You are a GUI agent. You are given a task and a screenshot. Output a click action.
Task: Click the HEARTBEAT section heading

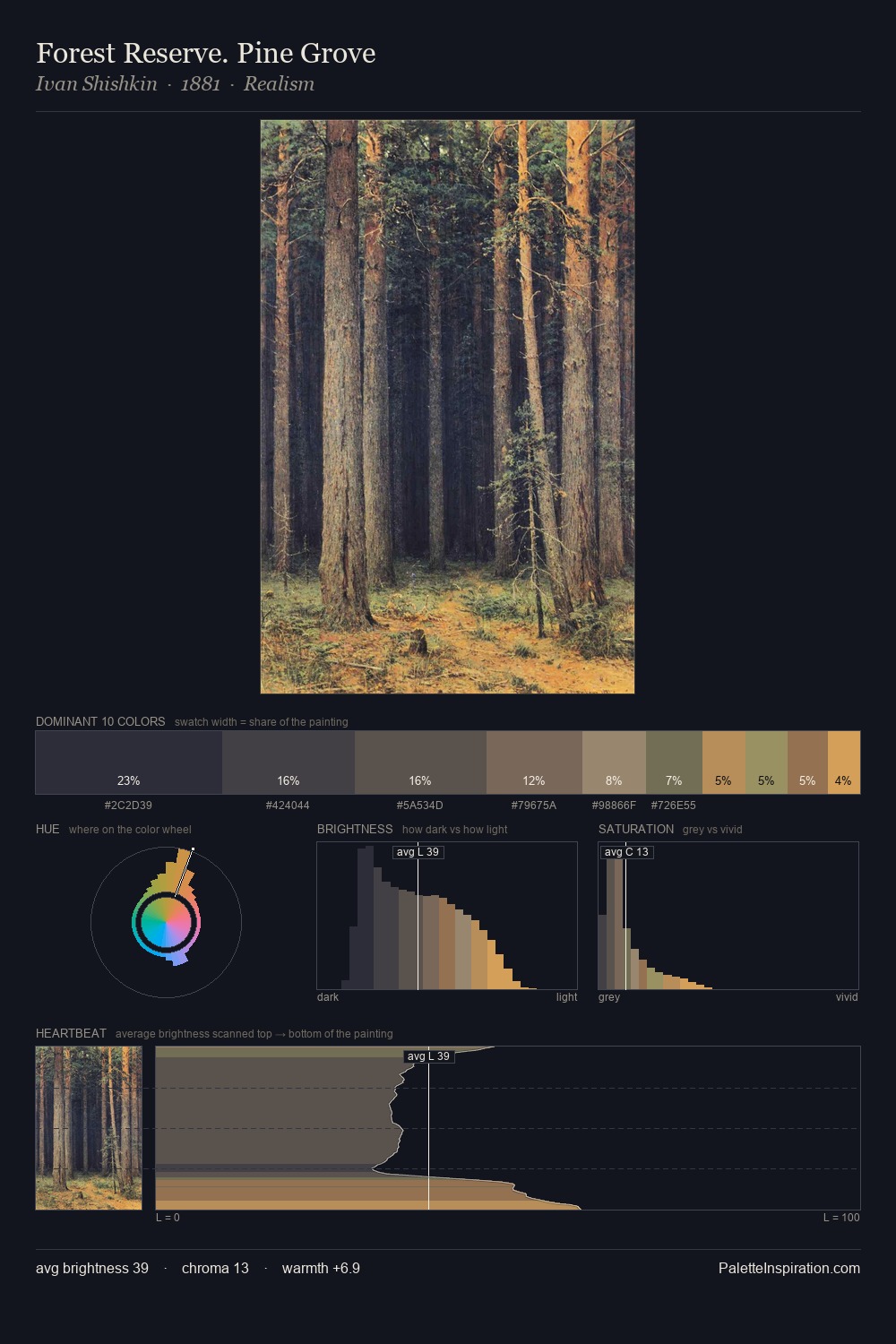point(71,1033)
